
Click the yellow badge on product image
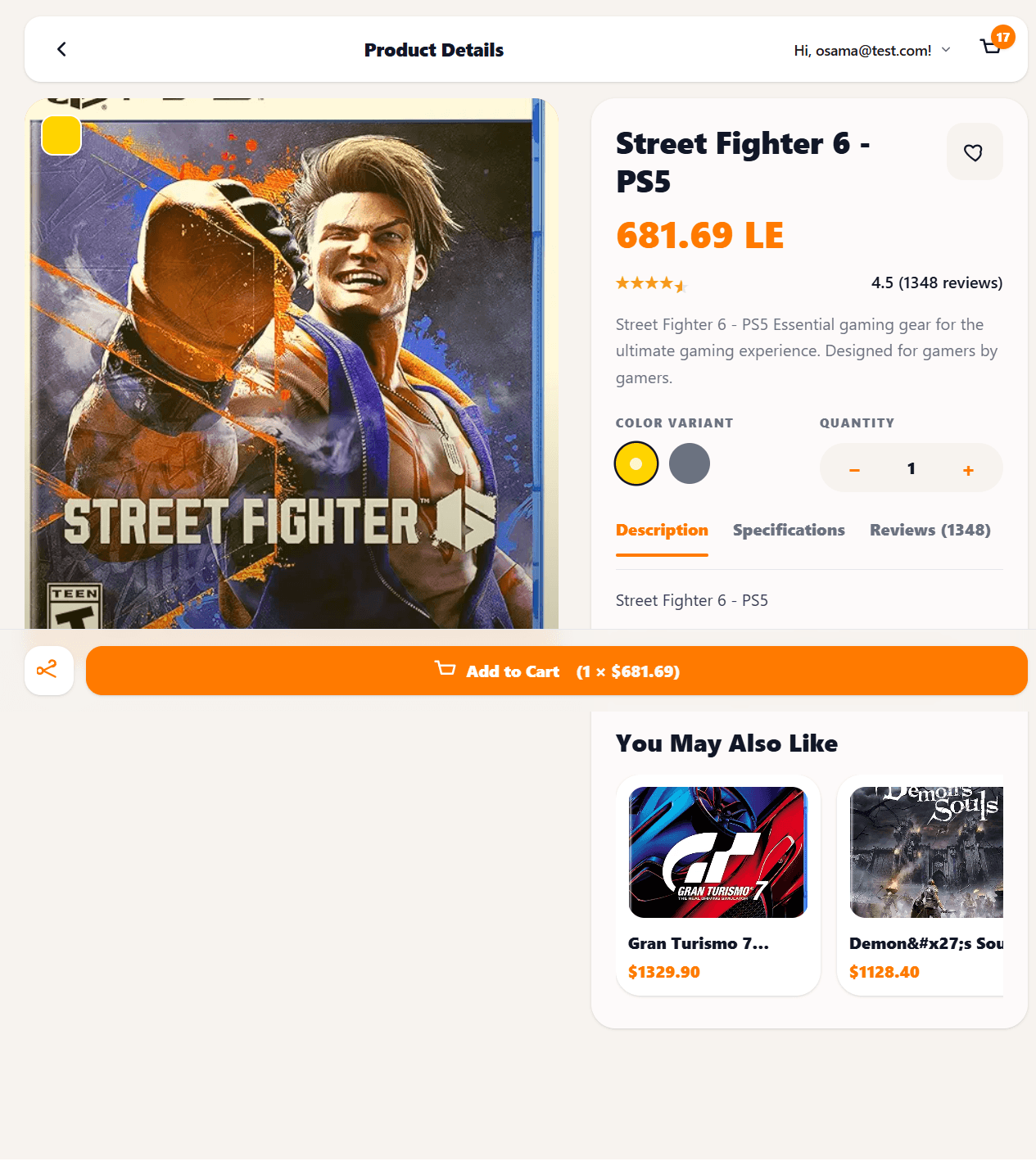(x=61, y=135)
